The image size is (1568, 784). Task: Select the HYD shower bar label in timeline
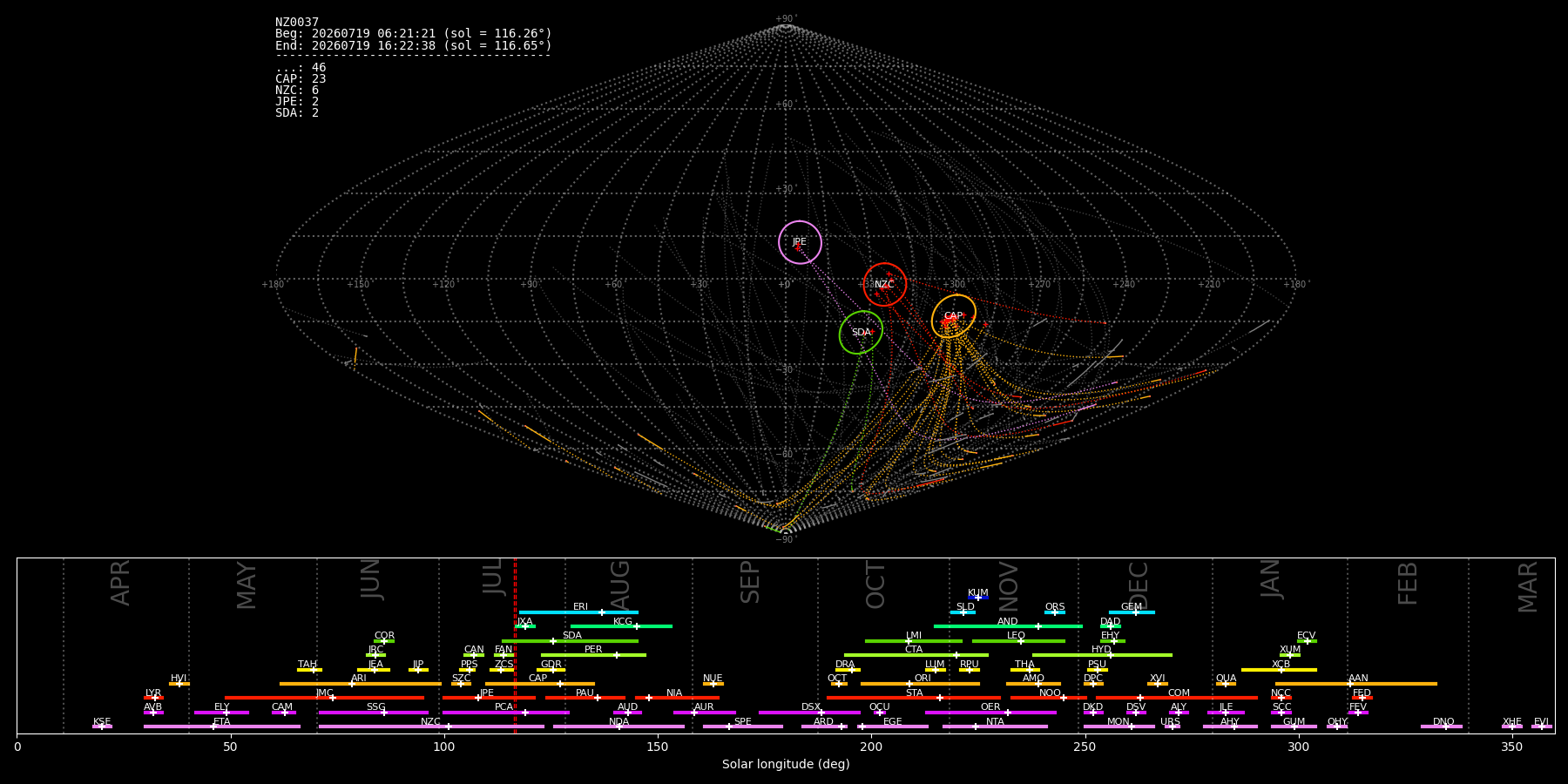(x=1101, y=650)
